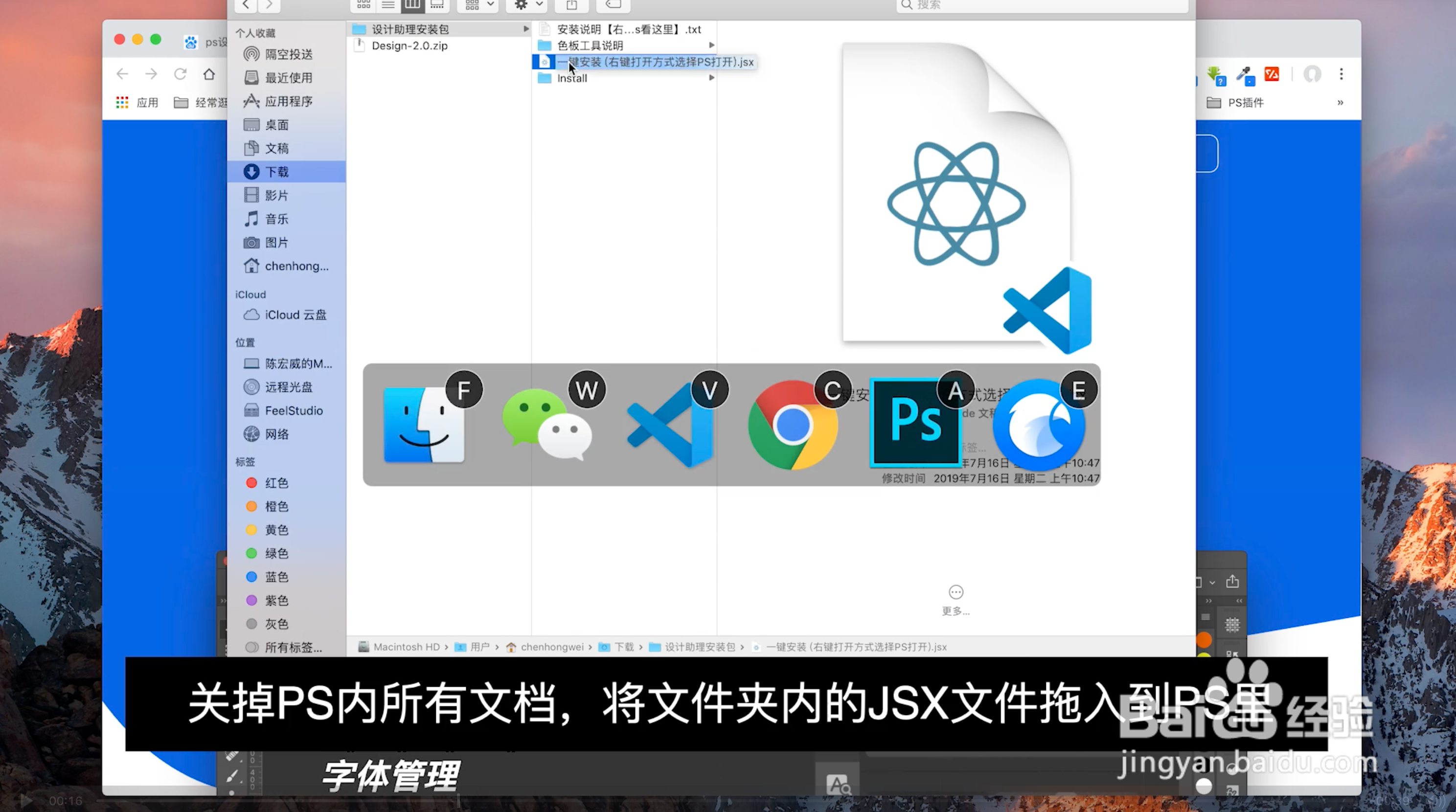The width and height of the screenshot is (1456, 812).
Task: Reload the page in Chrome window
Action: [180, 74]
